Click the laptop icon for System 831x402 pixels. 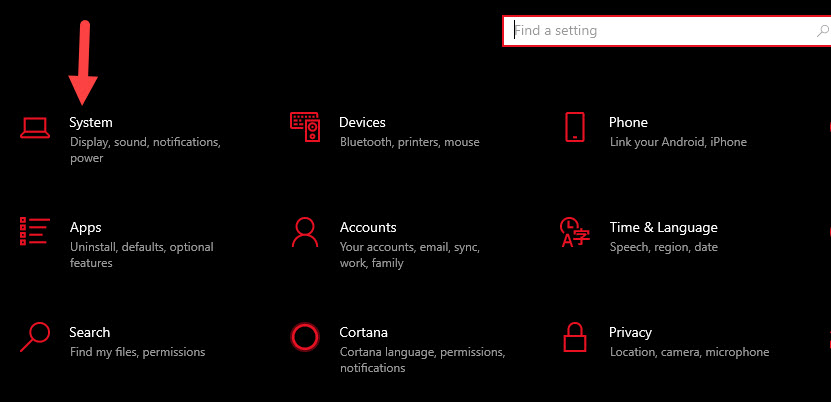pyautogui.click(x=35, y=127)
